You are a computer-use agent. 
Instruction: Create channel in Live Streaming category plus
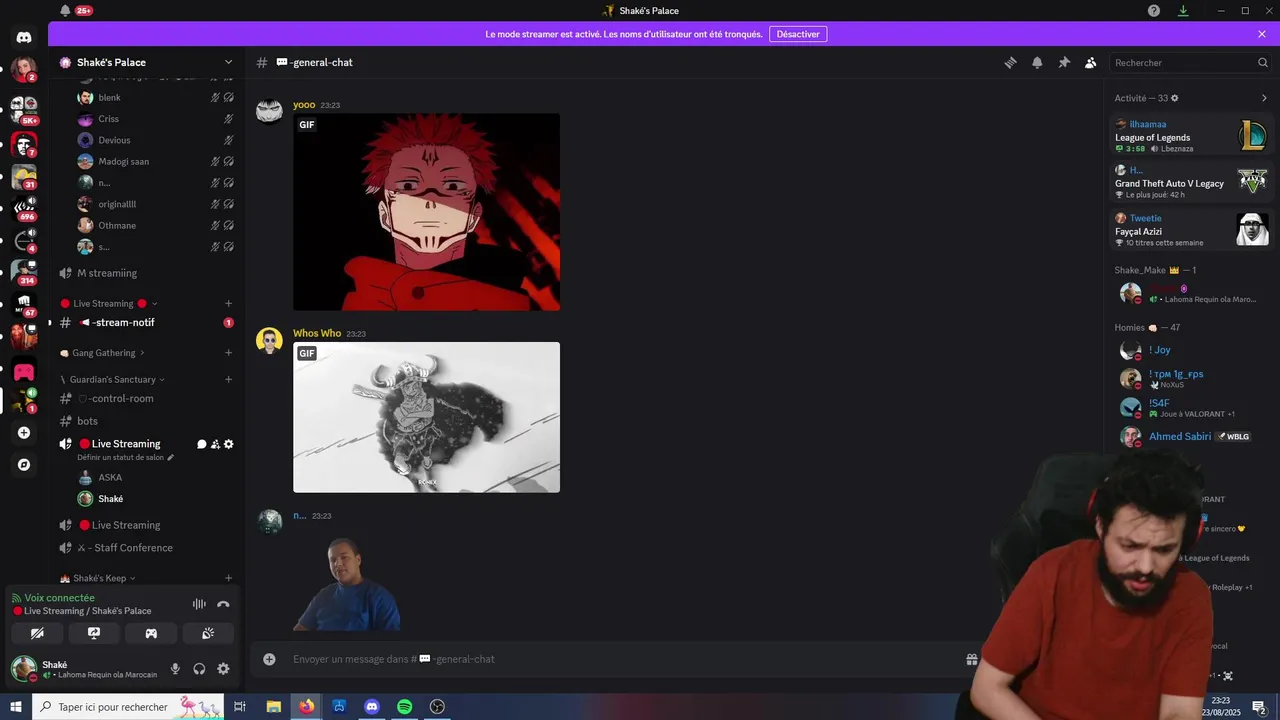(x=228, y=303)
